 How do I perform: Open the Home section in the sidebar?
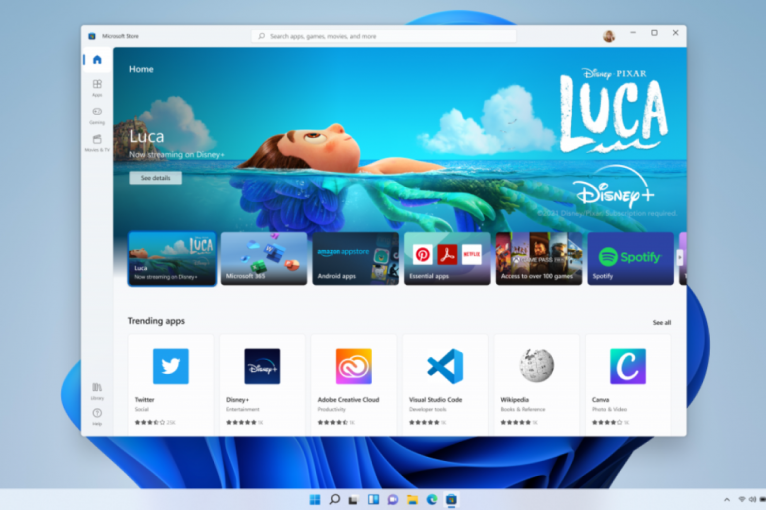click(97, 60)
